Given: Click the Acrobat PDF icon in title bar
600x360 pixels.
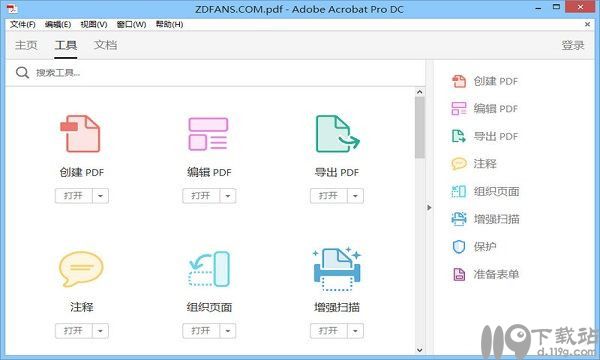Looking at the screenshot, I should pyautogui.click(x=12, y=8).
